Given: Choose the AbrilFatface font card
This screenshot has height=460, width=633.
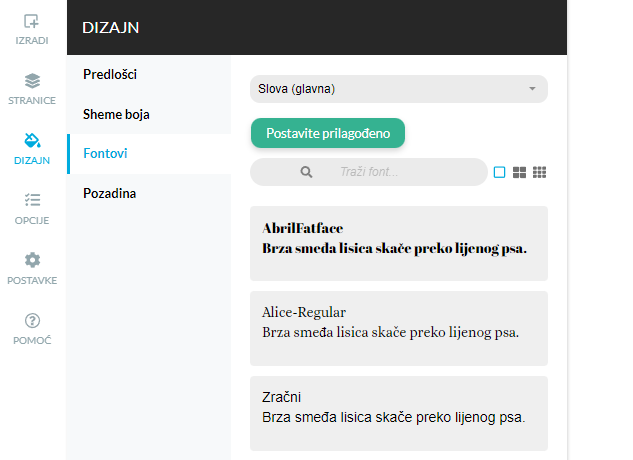Looking at the screenshot, I should (398, 238).
